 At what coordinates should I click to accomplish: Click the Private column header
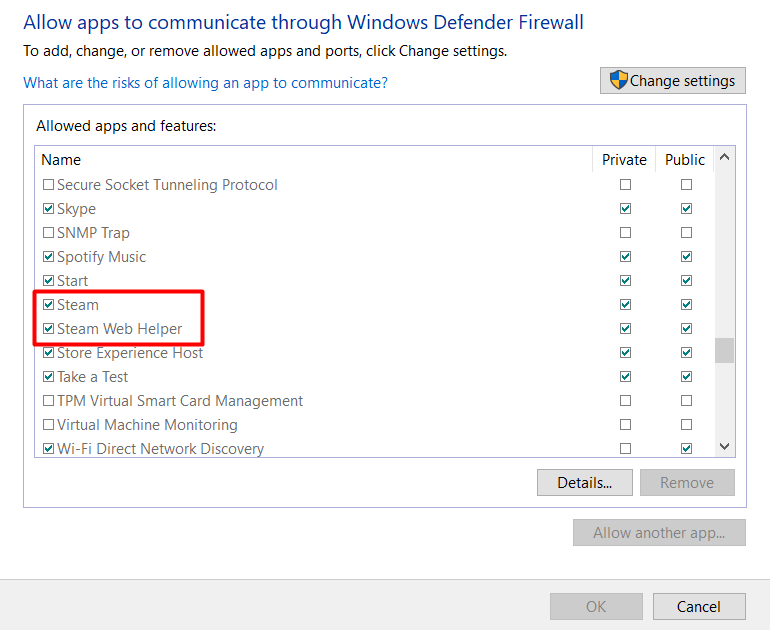click(624, 160)
